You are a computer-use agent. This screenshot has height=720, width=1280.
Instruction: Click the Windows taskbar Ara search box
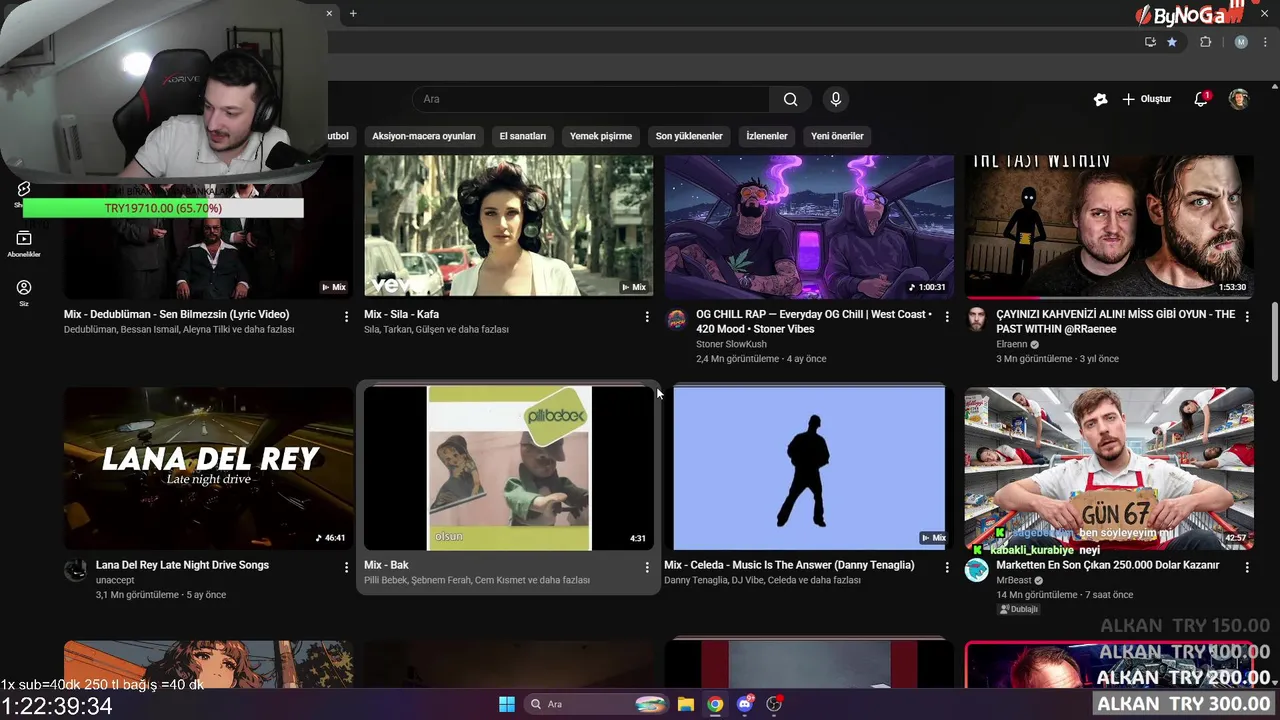click(596, 704)
